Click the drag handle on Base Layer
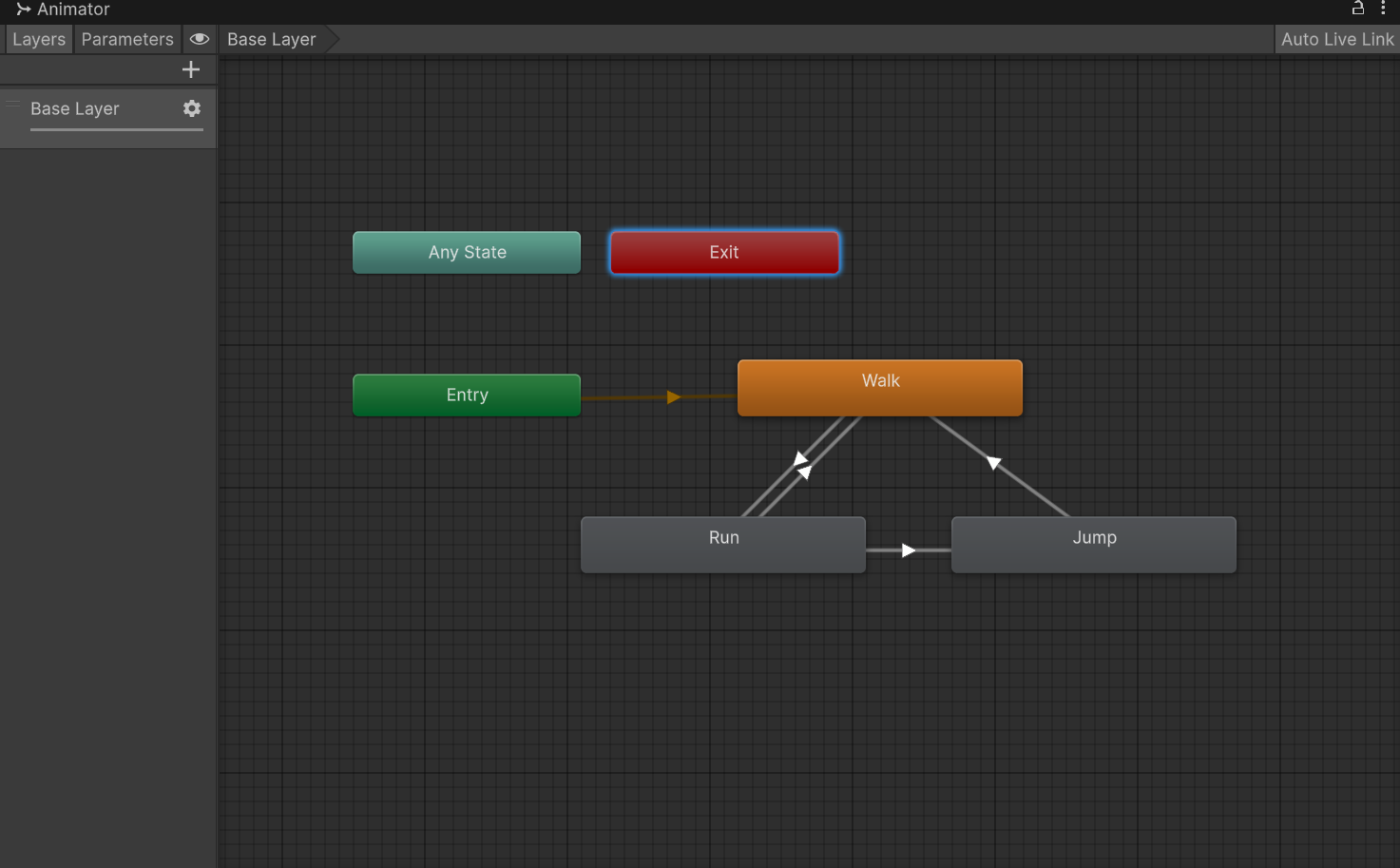The width and height of the screenshot is (1400, 868). [13, 104]
